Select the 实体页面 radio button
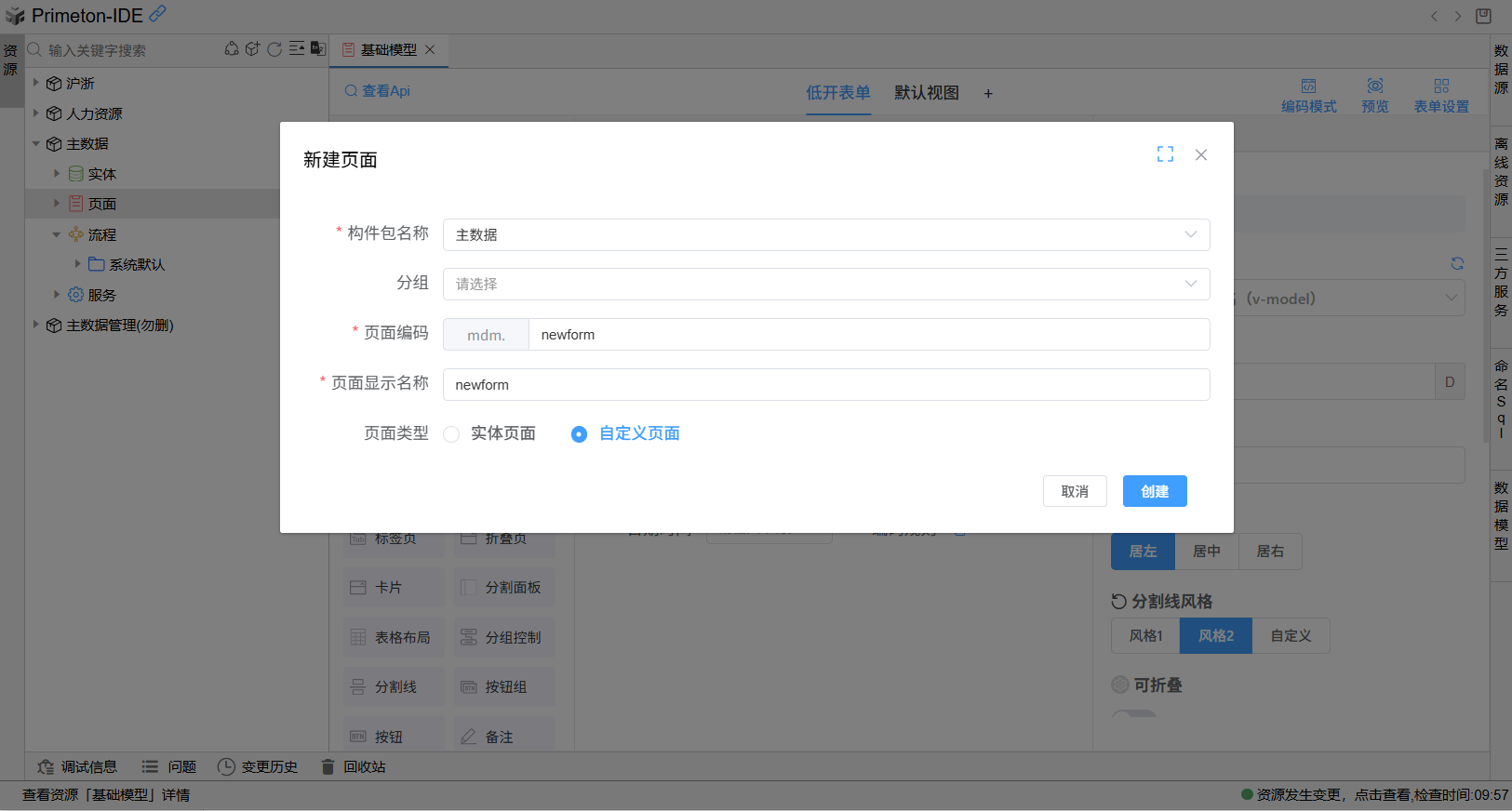This screenshot has width=1512, height=811. click(452, 434)
